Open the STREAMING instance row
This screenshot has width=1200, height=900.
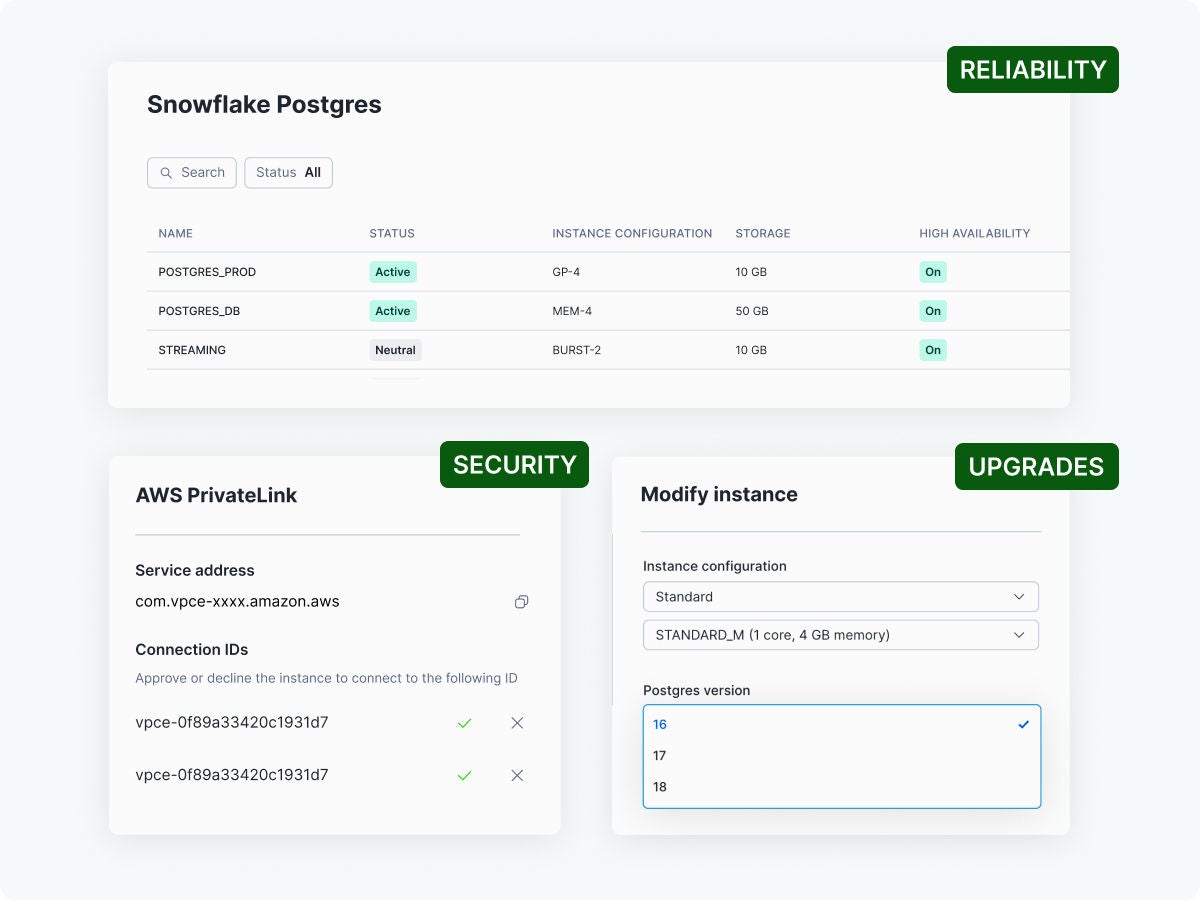pyautogui.click(x=192, y=350)
